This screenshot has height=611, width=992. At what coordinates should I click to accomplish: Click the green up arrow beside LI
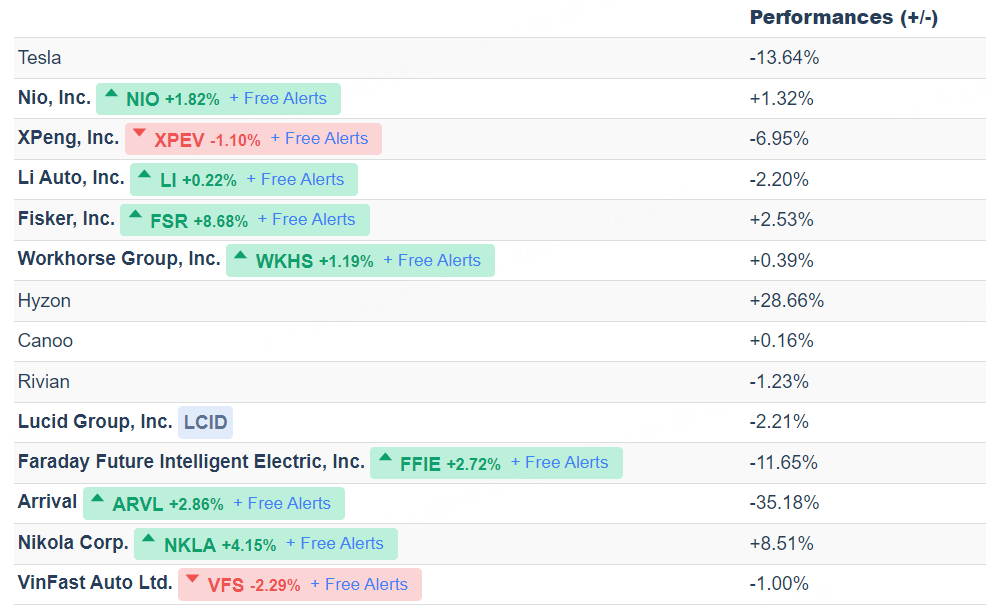pos(145,175)
